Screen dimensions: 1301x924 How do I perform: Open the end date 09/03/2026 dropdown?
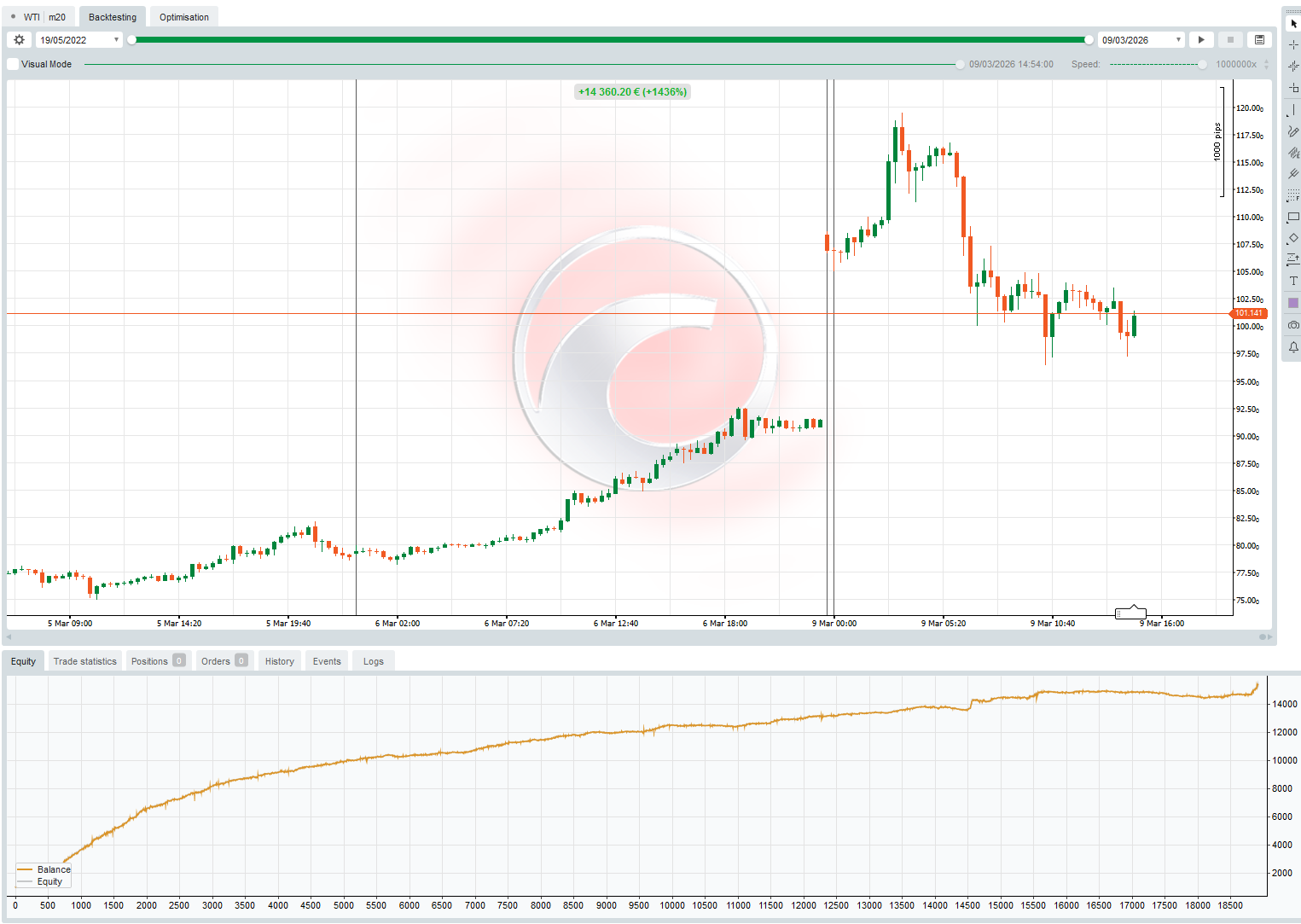tap(1178, 39)
